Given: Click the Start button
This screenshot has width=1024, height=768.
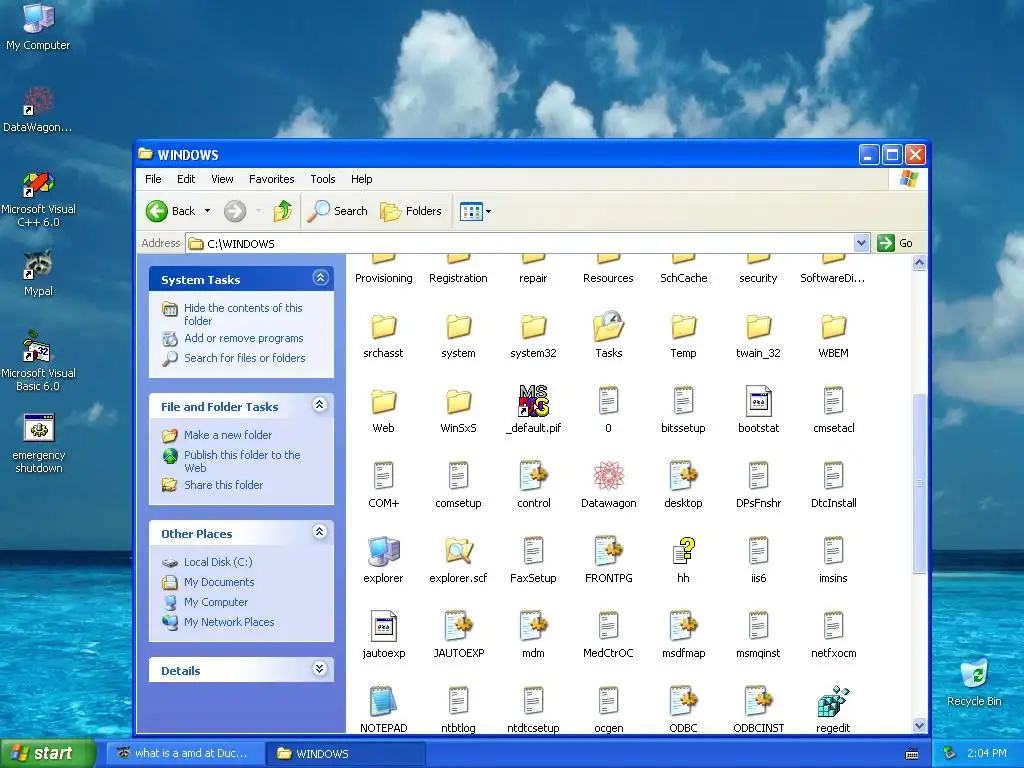Looking at the screenshot, I should click(48, 753).
